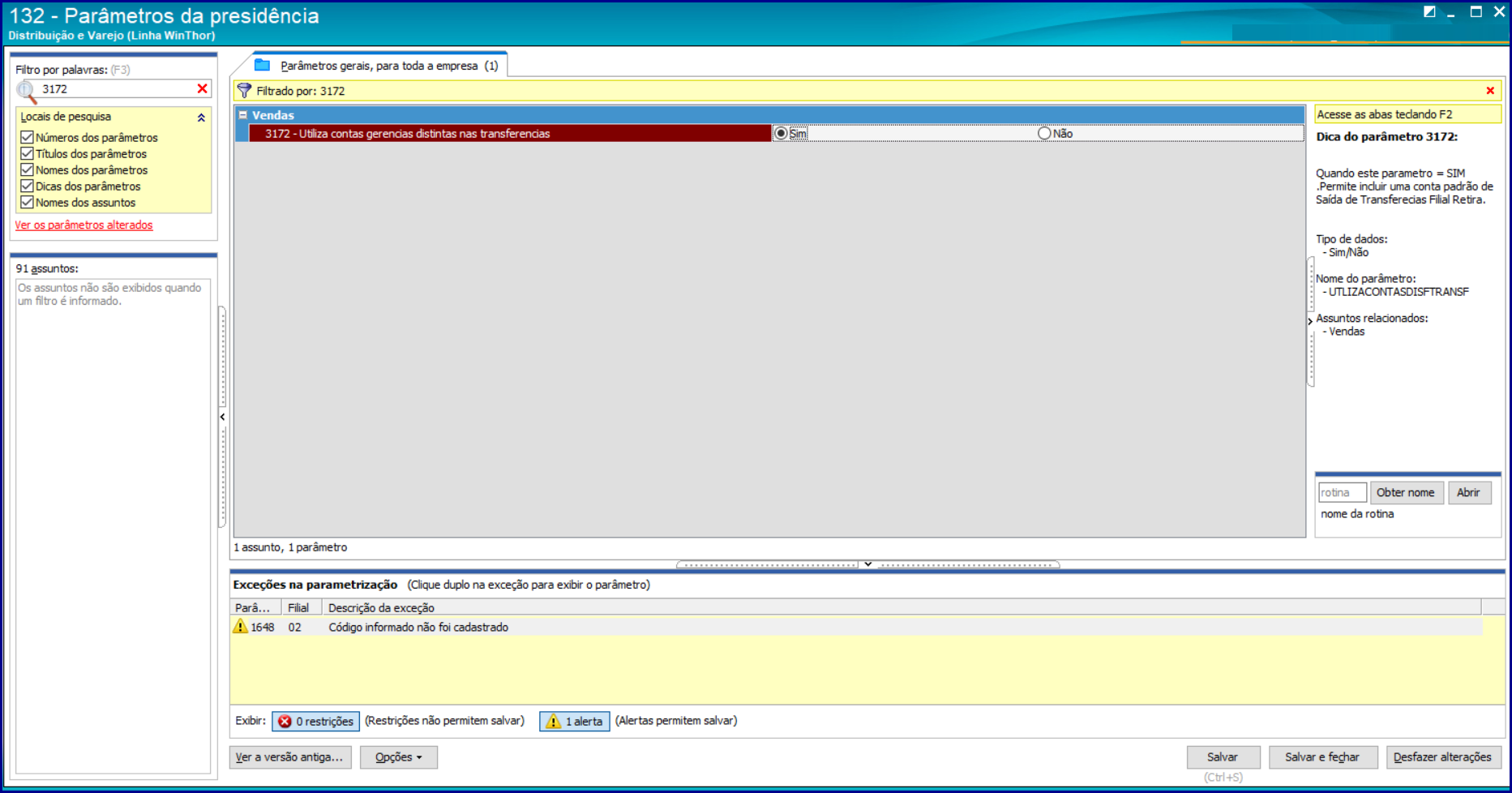Select the 'Não' radio option for parameter 3172
1512x793 pixels.
click(x=1044, y=133)
